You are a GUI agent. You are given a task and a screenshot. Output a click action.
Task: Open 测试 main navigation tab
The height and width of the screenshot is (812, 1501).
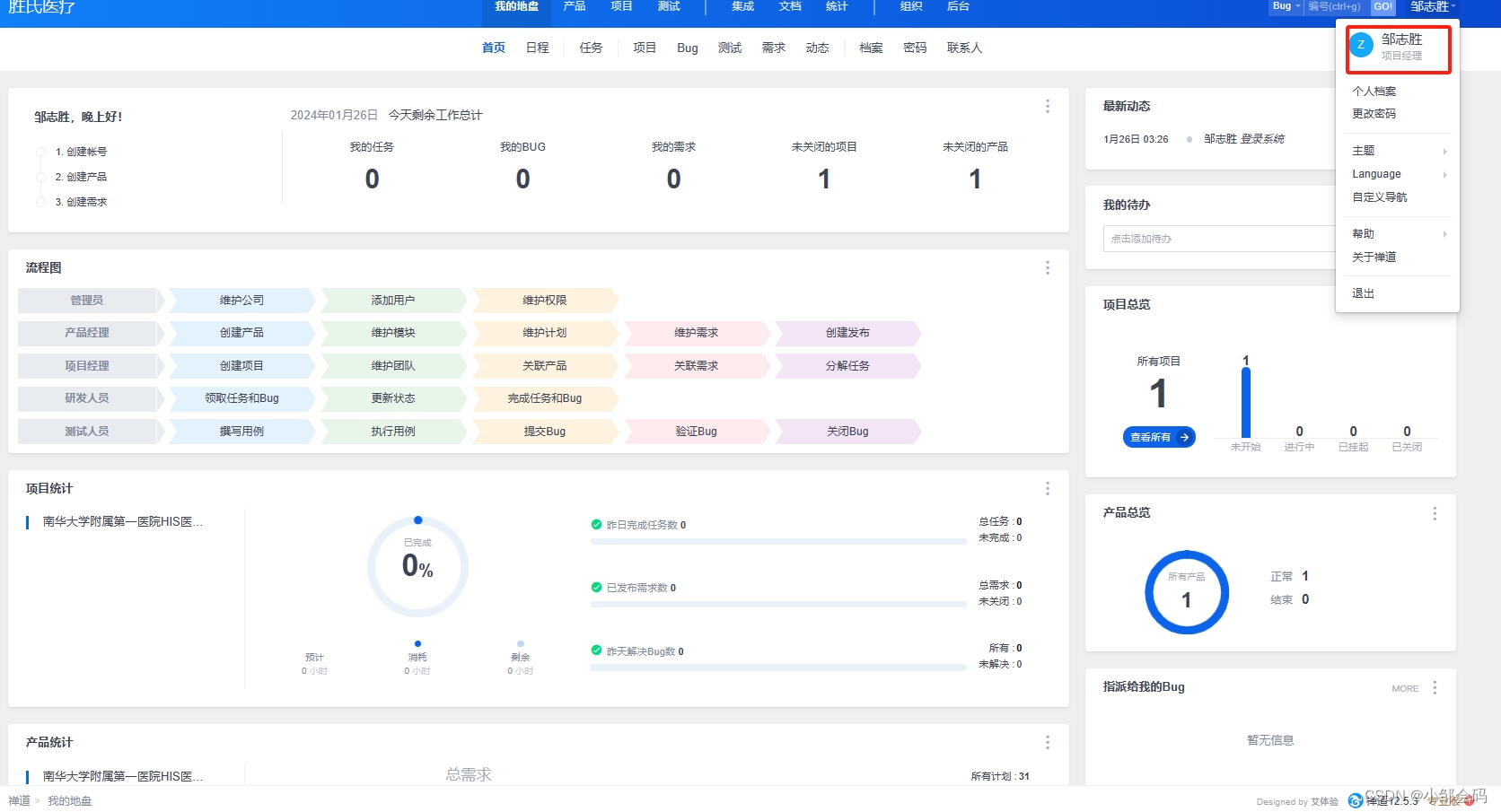click(x=669, y=6)
